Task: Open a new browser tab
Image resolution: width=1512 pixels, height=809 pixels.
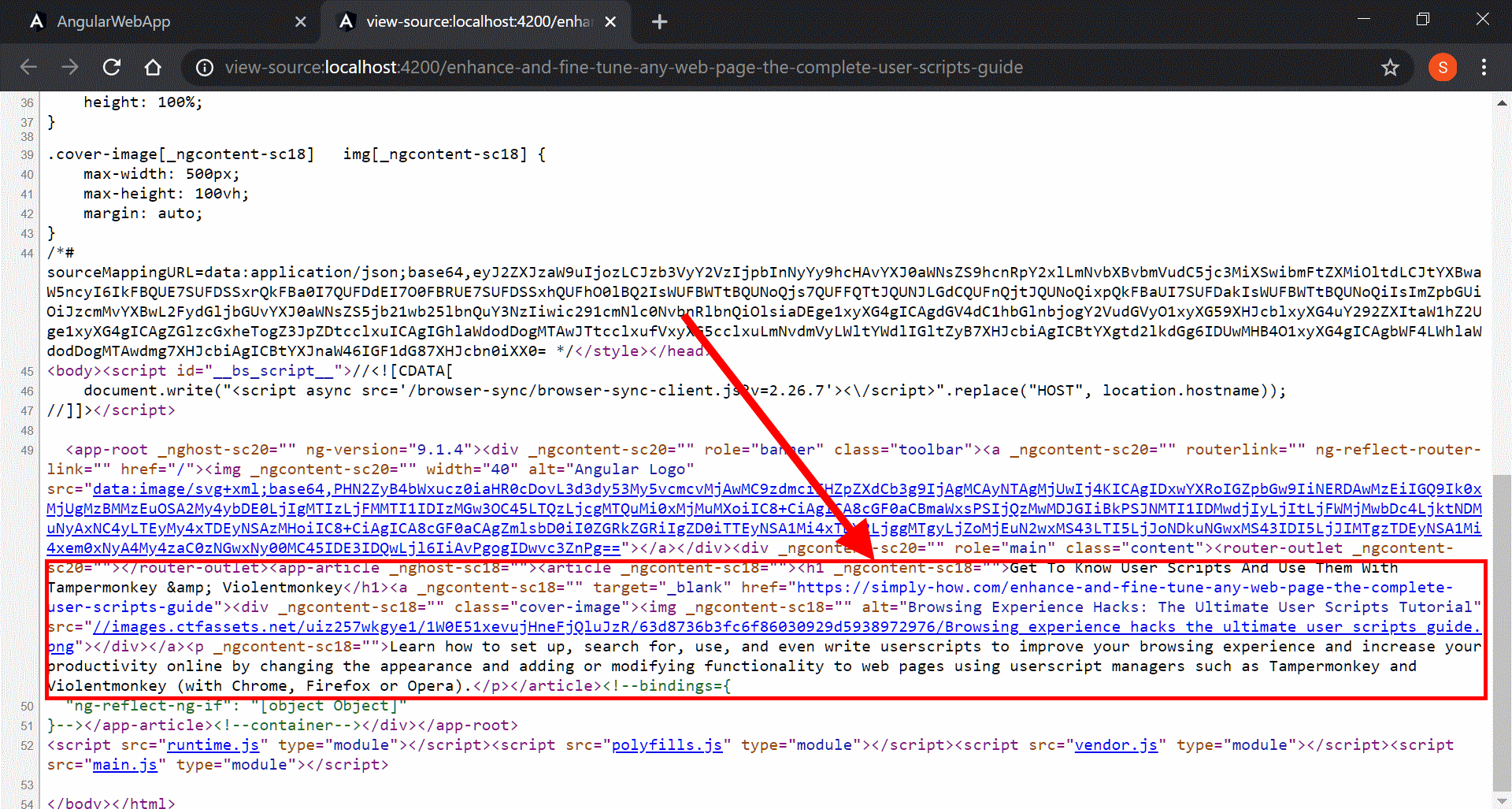Action: pos(660,22)
